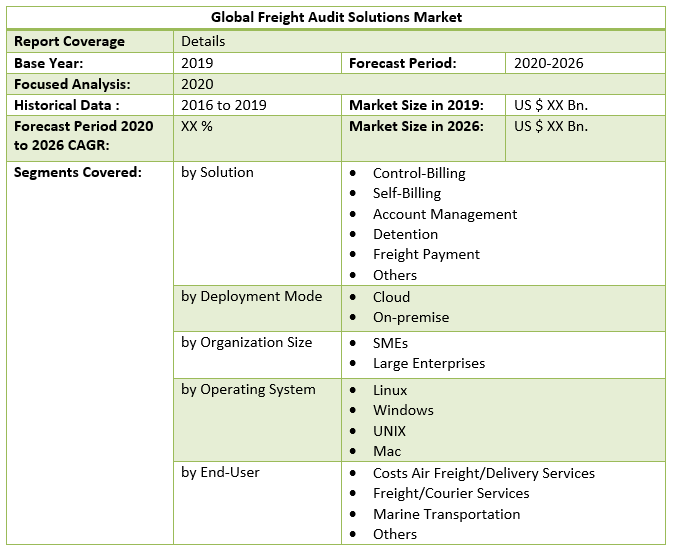Select the by Operating System cell
674x553 pixels.
coord(248,389)
